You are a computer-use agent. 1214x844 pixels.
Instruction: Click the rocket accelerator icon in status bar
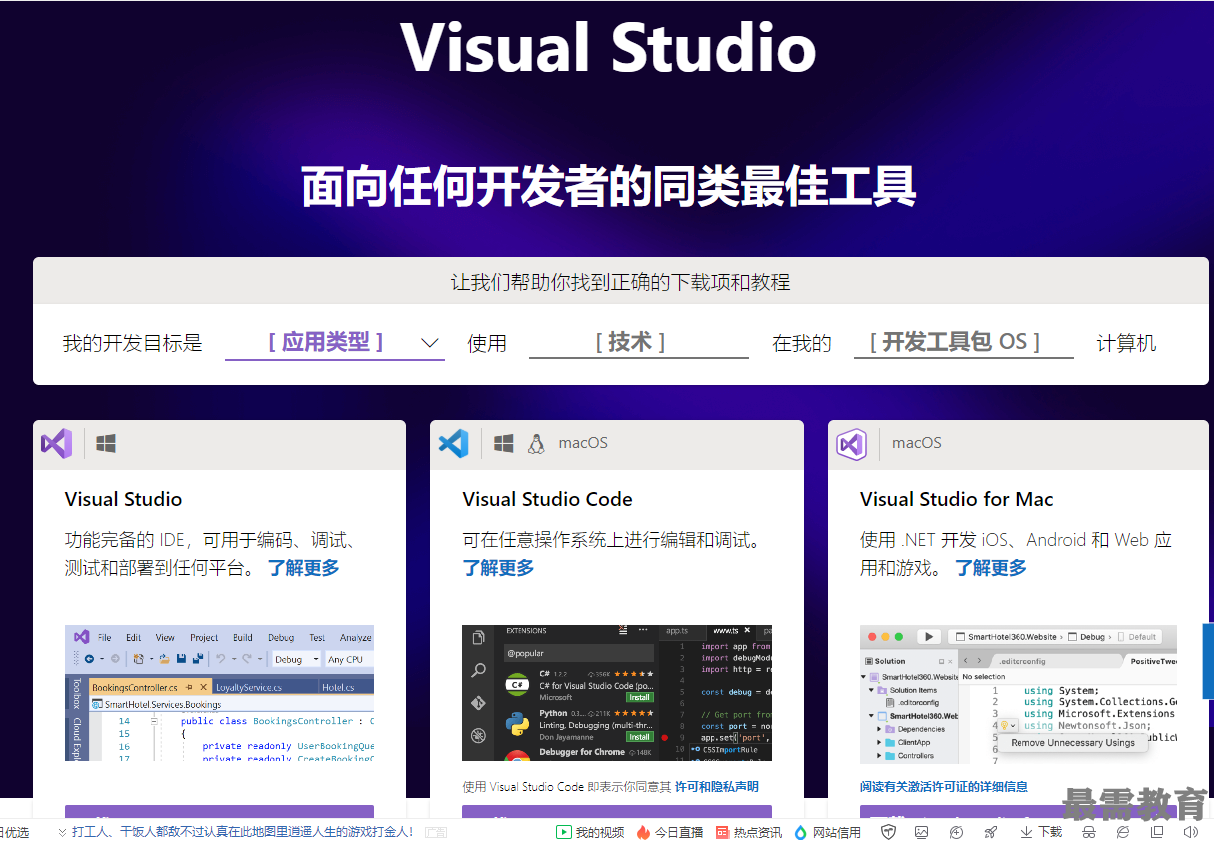point(990,832)
